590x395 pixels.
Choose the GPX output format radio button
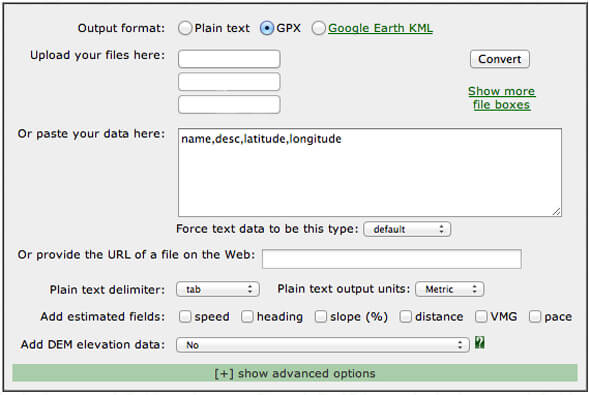click(x=267, y=28)
